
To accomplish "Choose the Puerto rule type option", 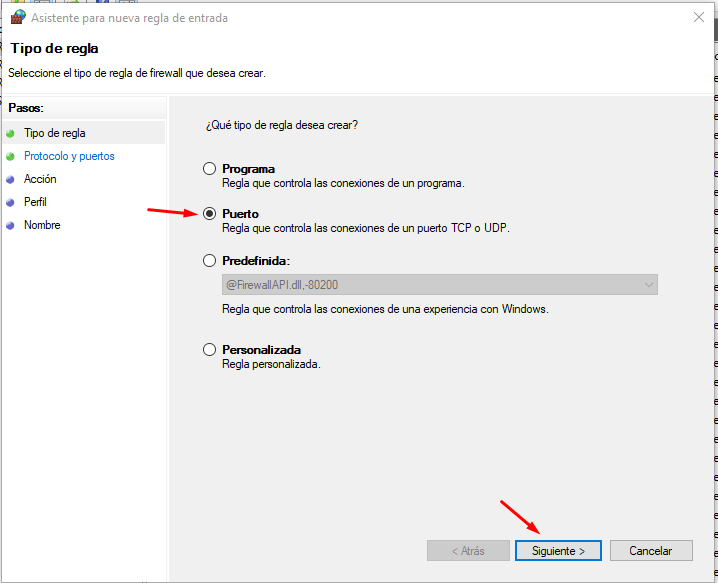I will pos(209,214).
